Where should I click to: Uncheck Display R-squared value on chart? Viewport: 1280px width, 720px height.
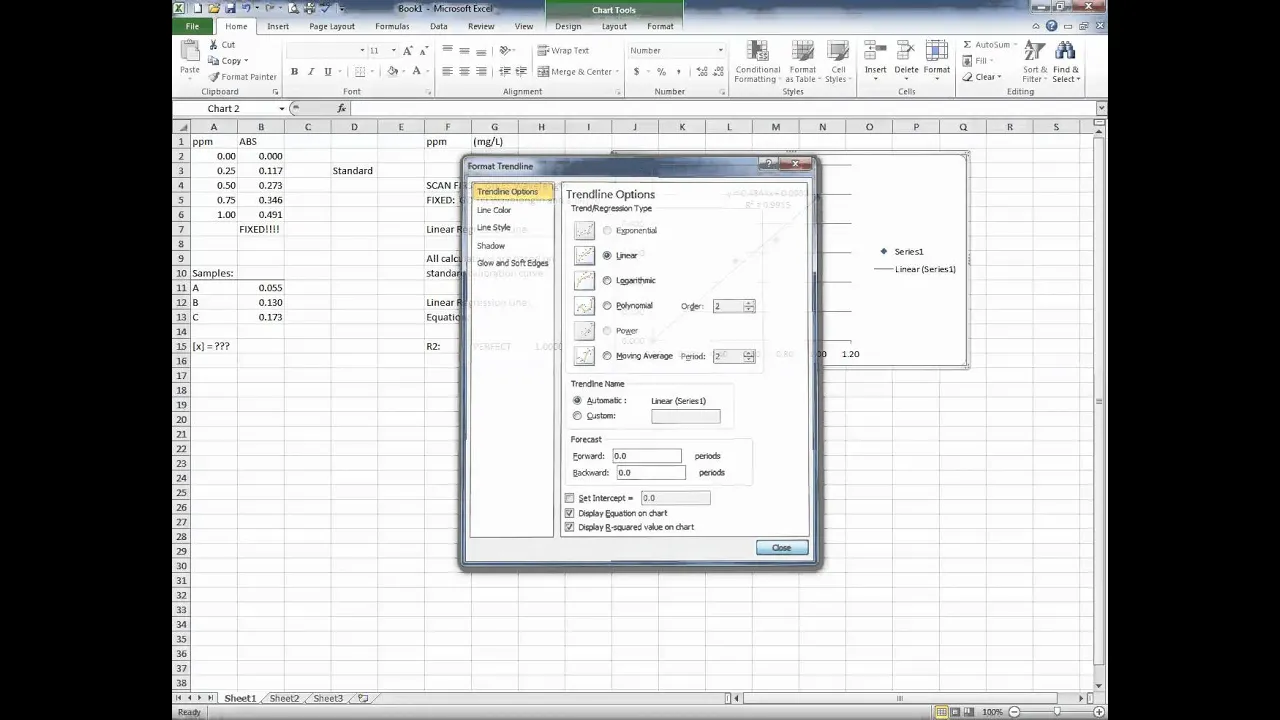(570, 527)
